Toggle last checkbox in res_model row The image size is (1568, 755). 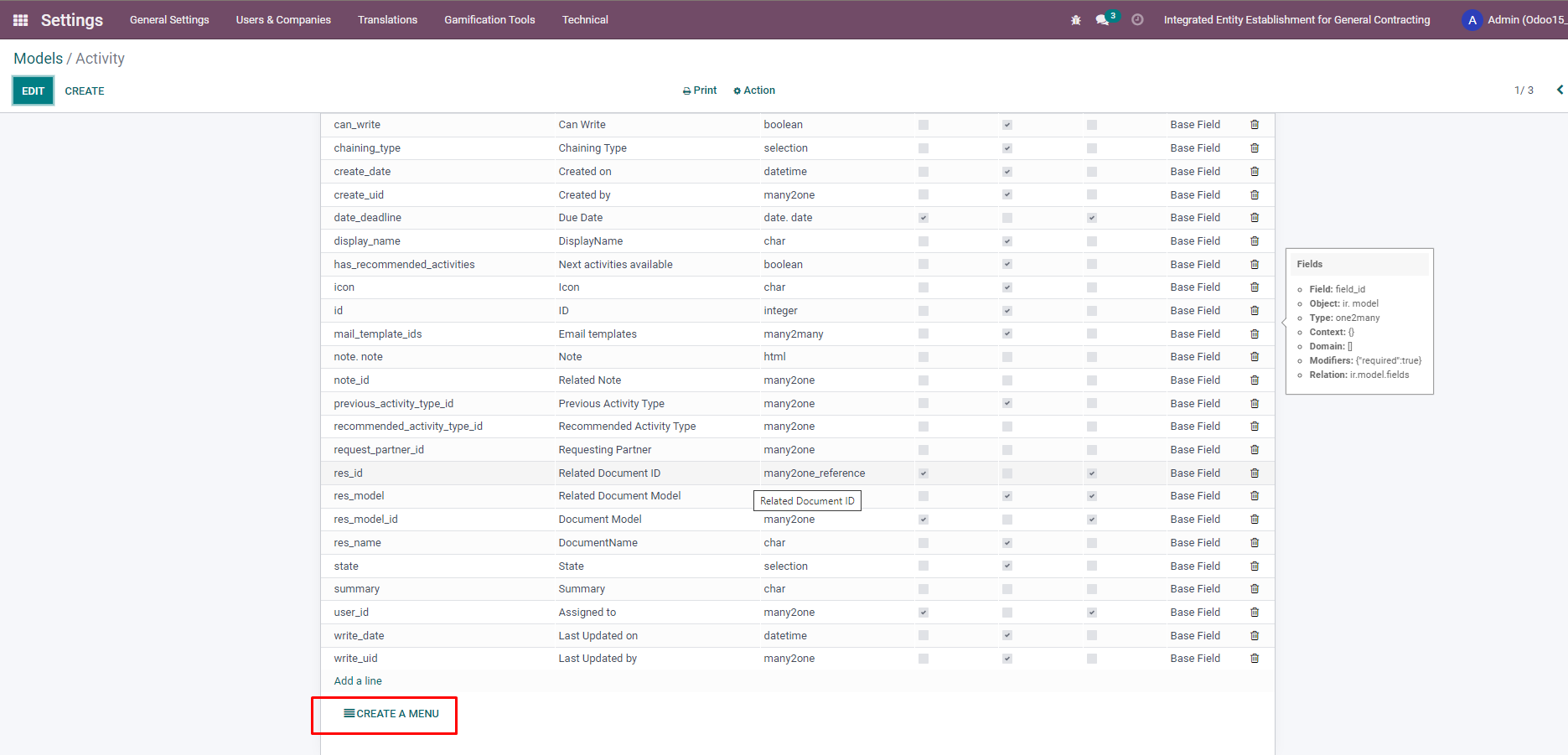click(1092, 496)
